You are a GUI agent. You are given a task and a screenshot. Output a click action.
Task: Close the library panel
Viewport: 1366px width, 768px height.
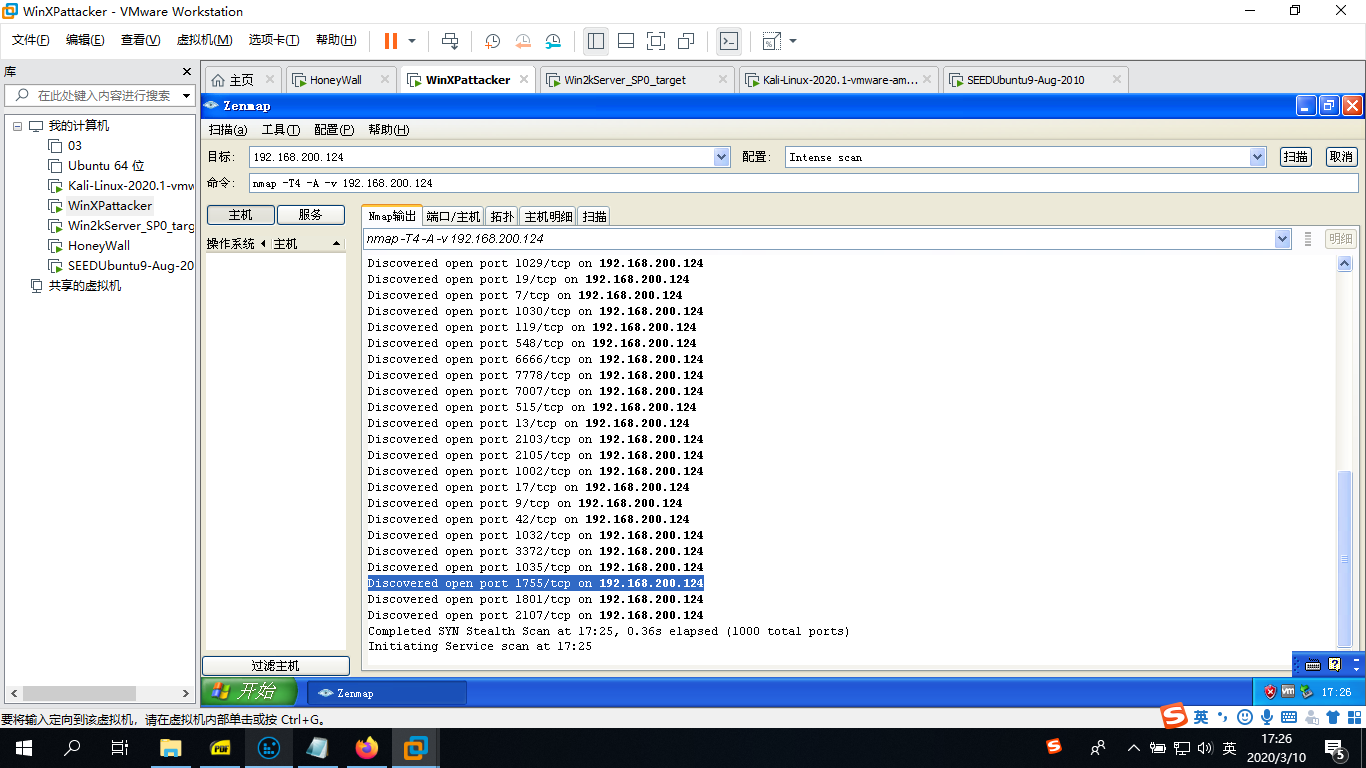(186, 72)
